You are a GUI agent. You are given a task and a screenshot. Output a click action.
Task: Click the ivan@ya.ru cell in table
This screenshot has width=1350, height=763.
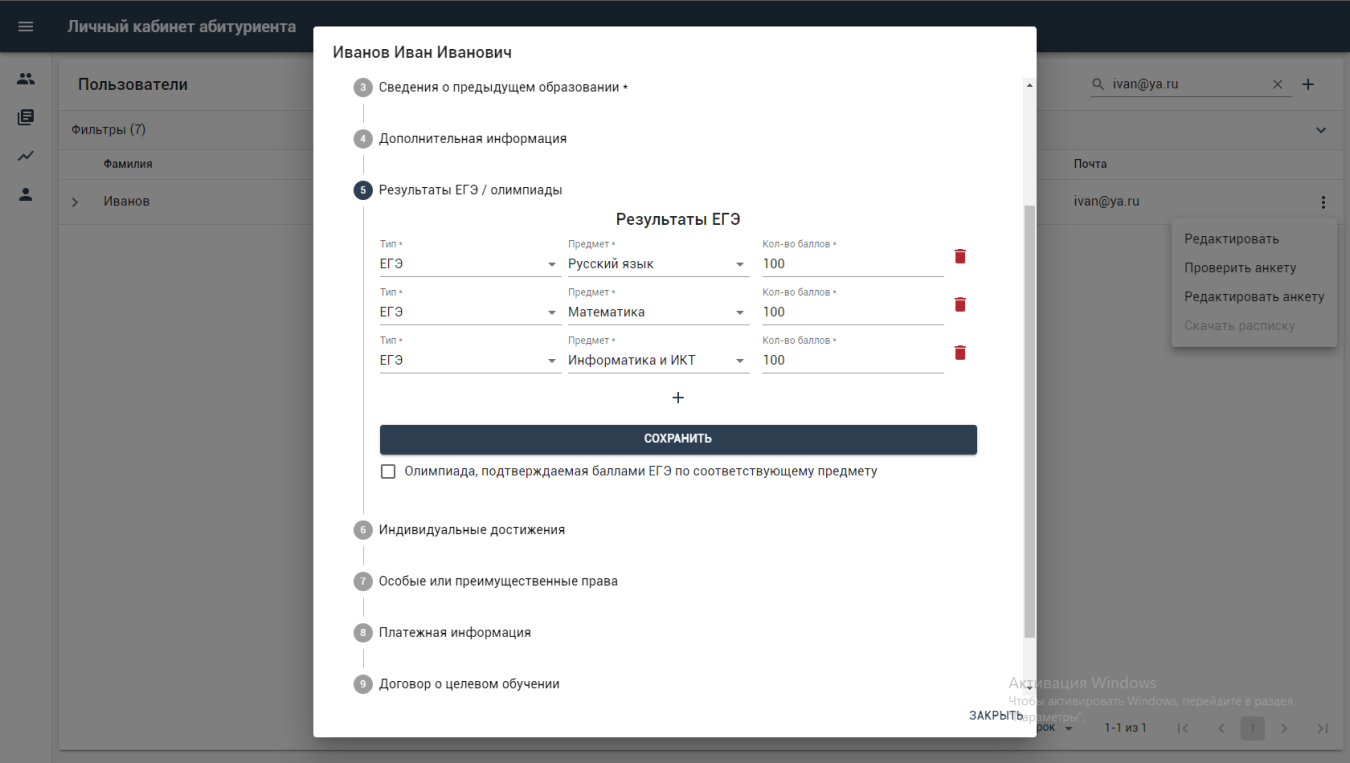(x=1106, y=202)
